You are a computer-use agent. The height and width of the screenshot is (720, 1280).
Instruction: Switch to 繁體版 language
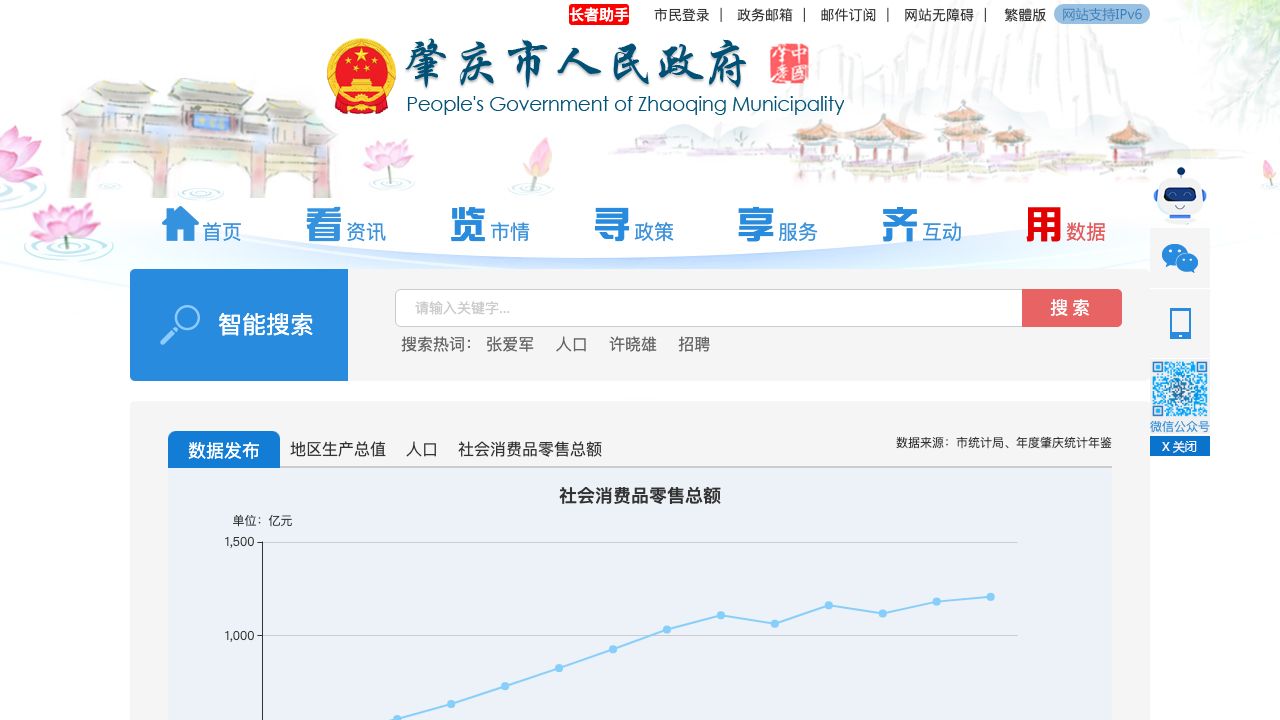[x=1025, y=15]
